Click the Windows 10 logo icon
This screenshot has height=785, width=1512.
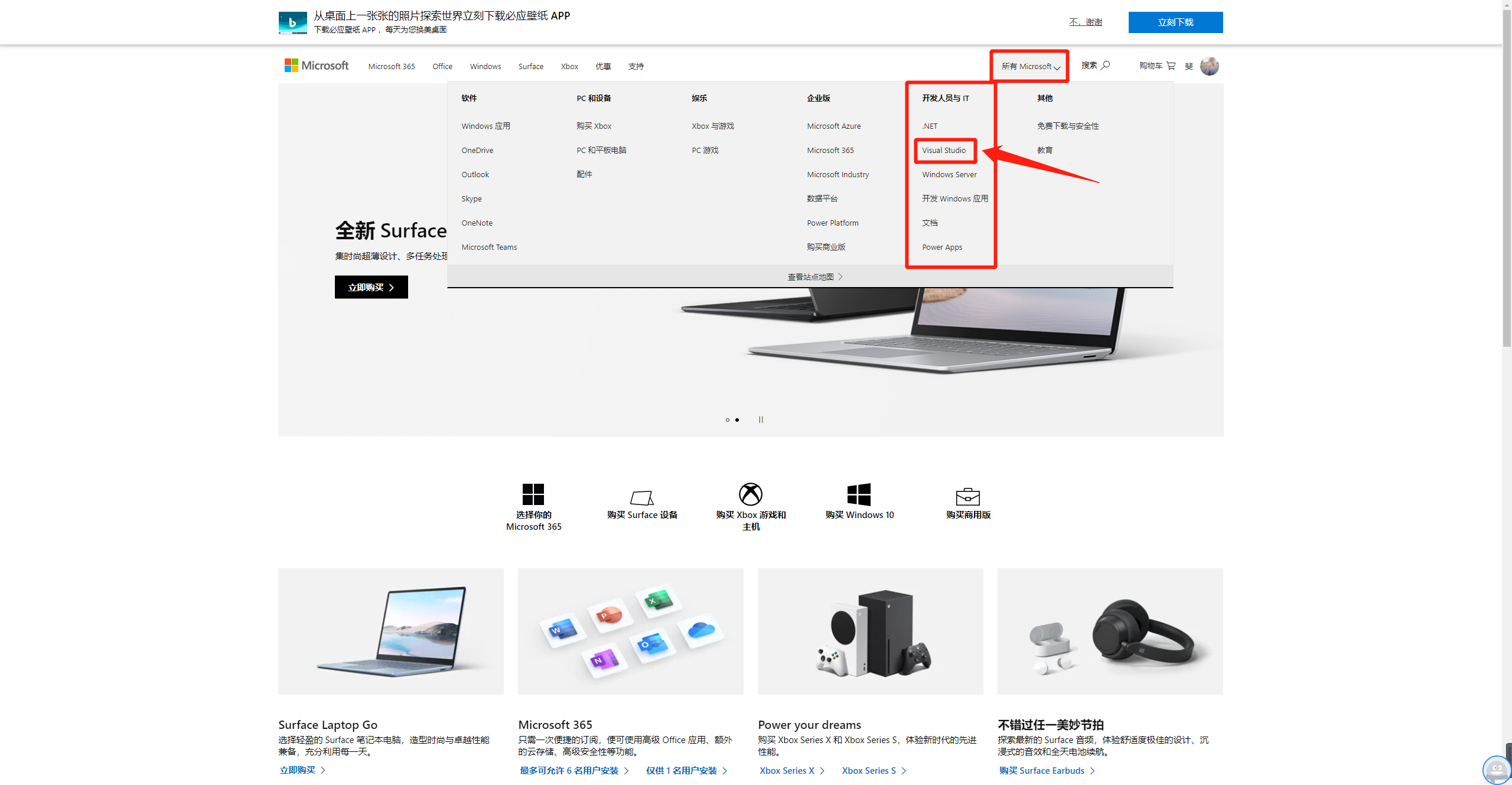(859, 494)
